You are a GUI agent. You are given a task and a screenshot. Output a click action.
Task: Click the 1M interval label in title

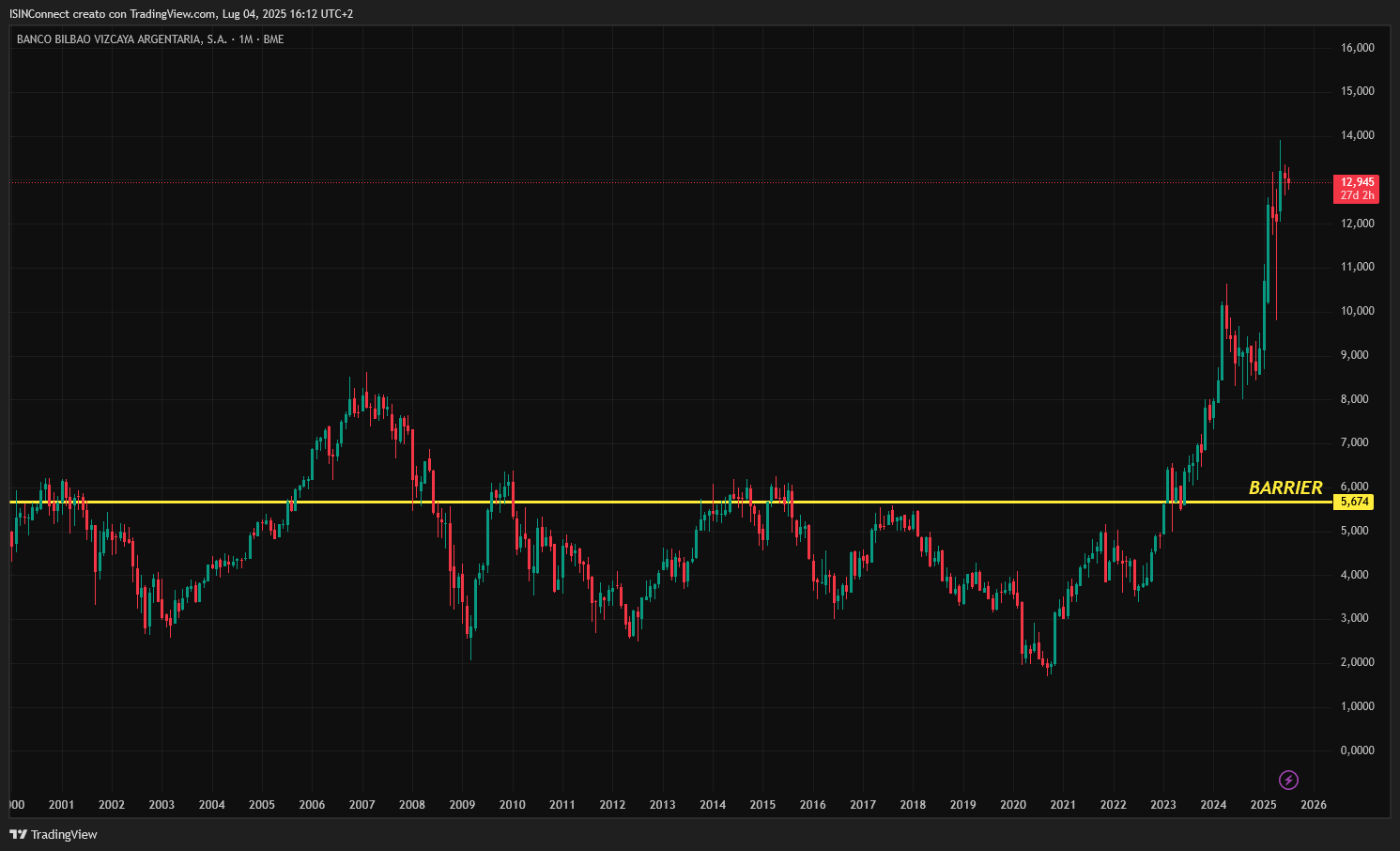coord(246,39)
